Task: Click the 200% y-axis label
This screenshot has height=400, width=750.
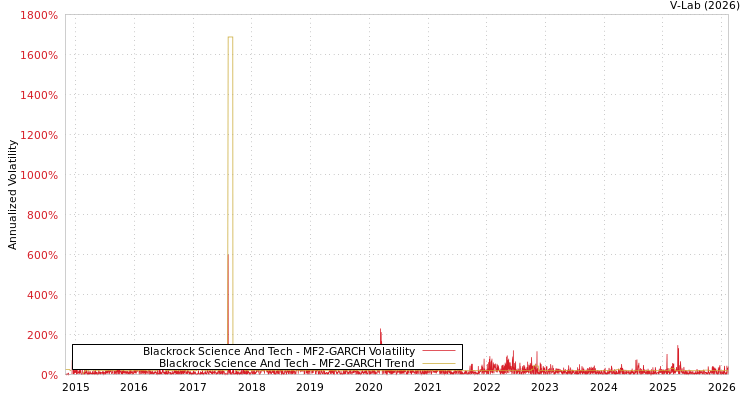Action: pyautogui.click(x=43, y=335)
